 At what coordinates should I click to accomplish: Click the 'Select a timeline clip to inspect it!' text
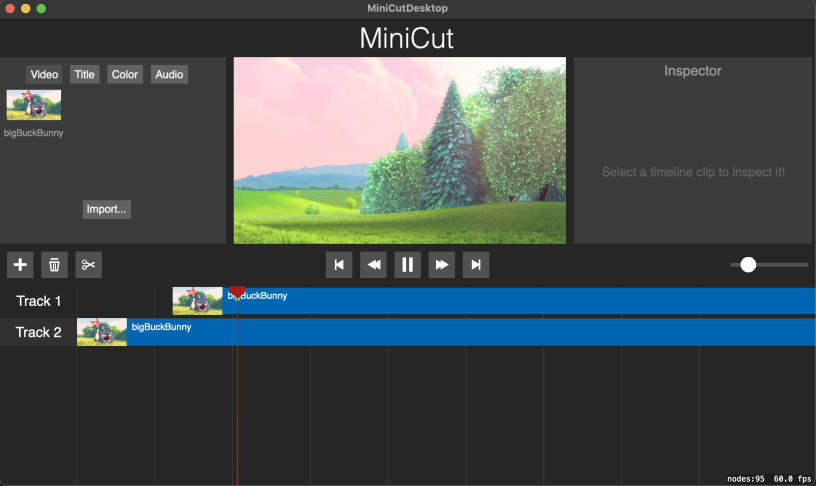coord(693,172)
